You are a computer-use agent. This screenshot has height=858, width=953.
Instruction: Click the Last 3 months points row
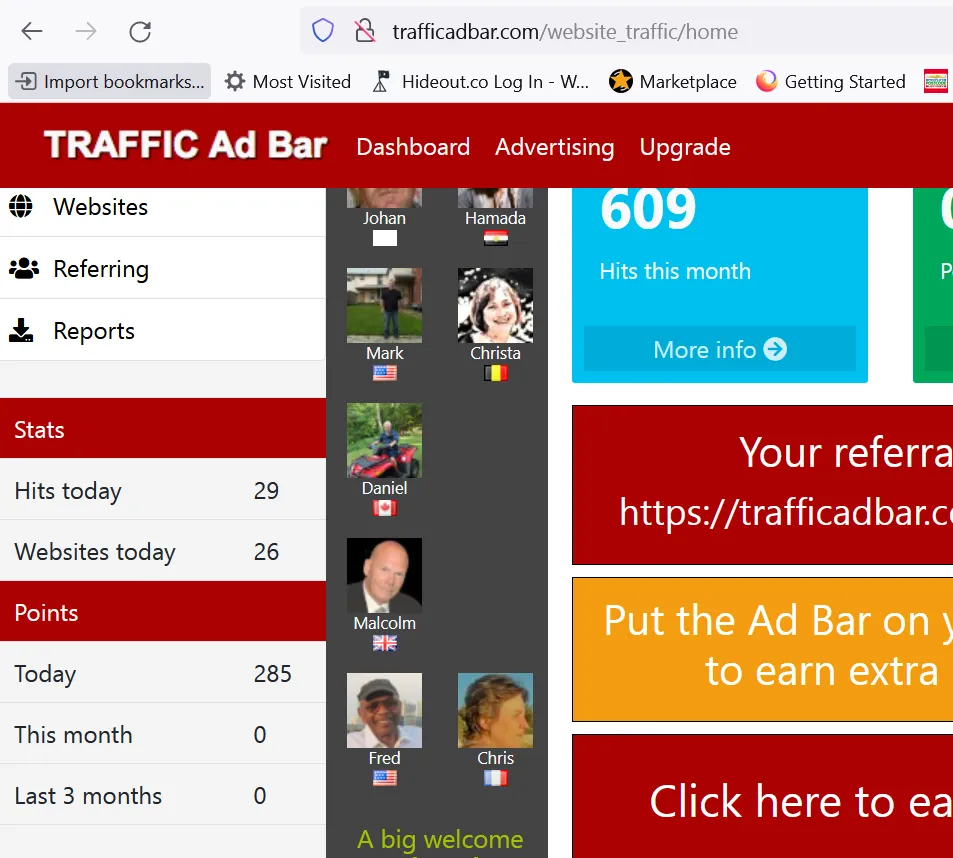click(x=163, y=795)
